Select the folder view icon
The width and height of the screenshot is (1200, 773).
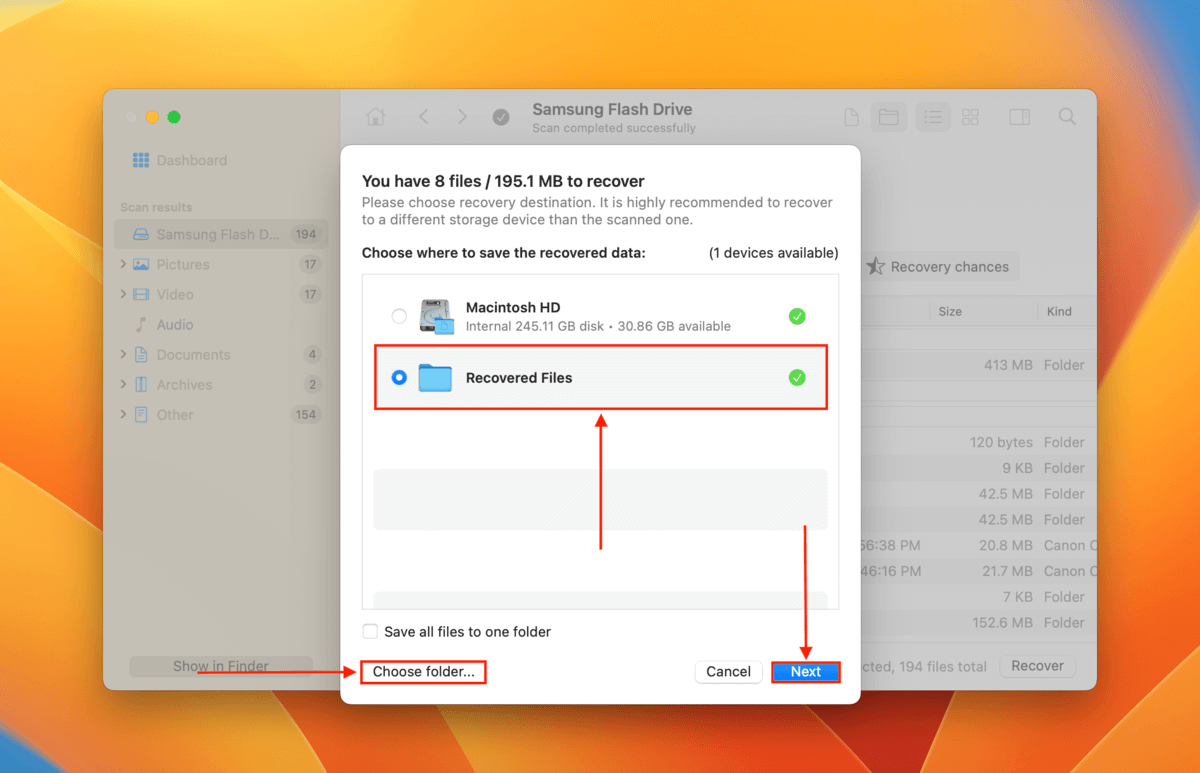(x=888, y=117)
